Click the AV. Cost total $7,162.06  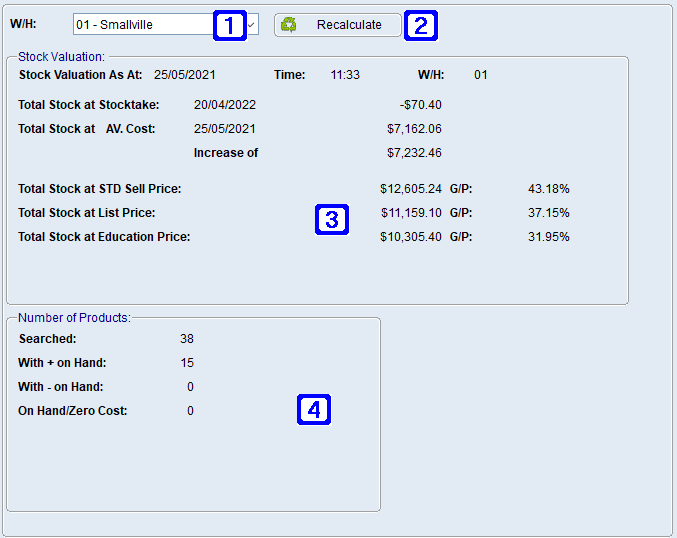pos(414,129)
